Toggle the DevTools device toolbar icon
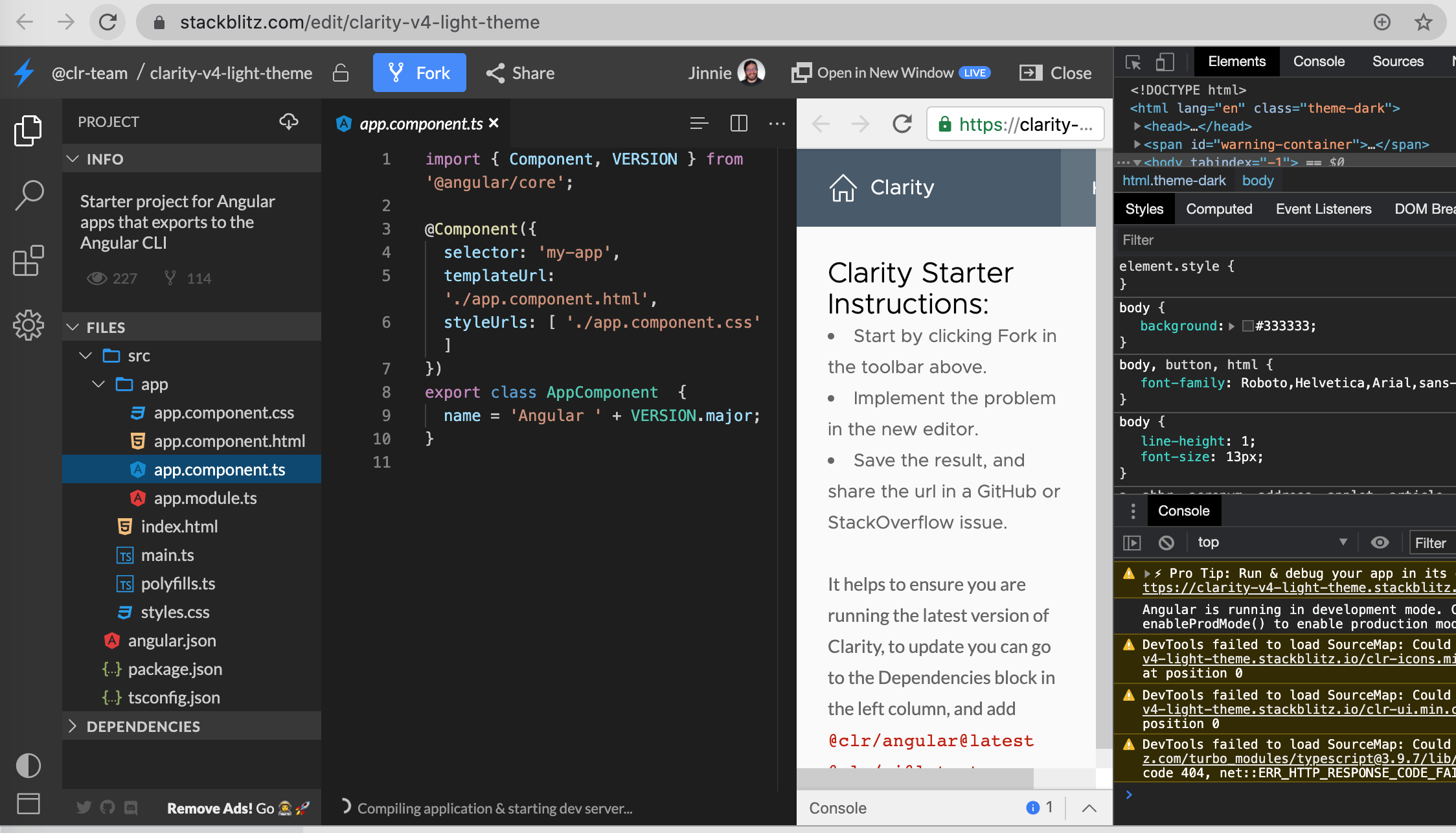 click(1165, 62)
